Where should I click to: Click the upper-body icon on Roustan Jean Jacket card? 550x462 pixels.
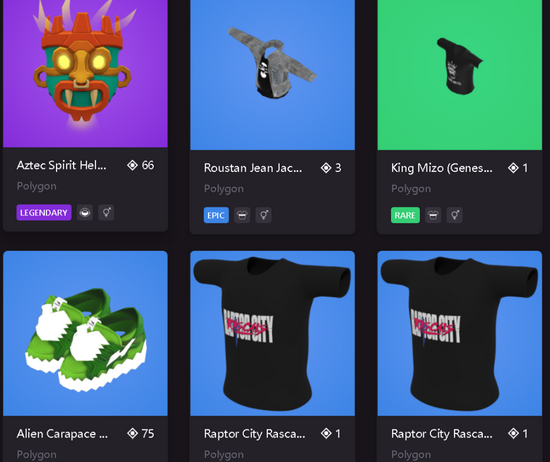242,215
